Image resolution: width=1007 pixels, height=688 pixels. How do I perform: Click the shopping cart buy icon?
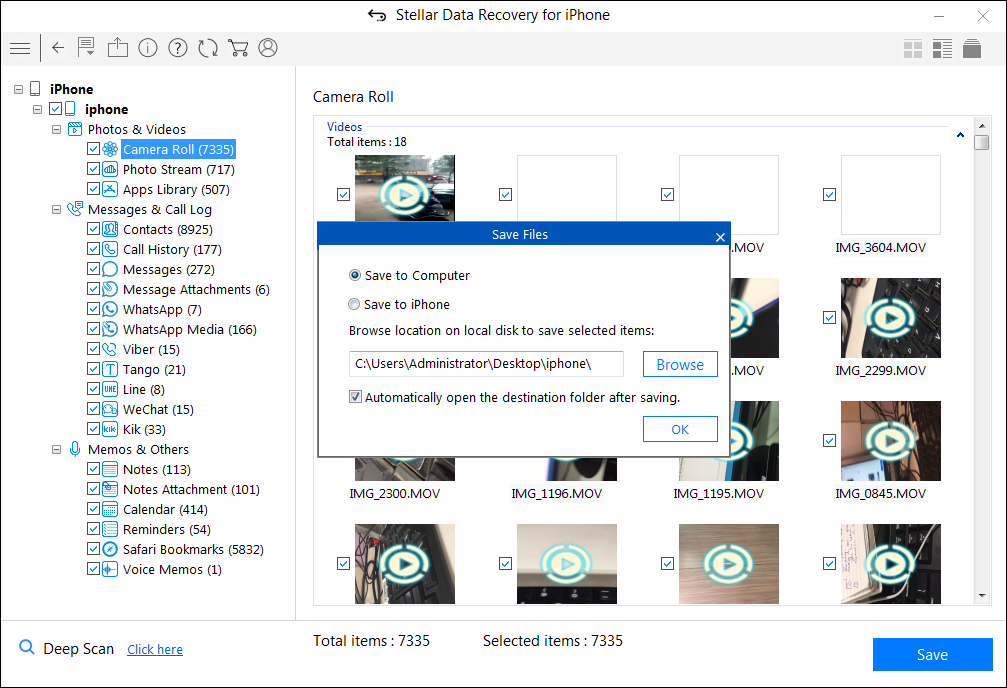click(238, 48)
